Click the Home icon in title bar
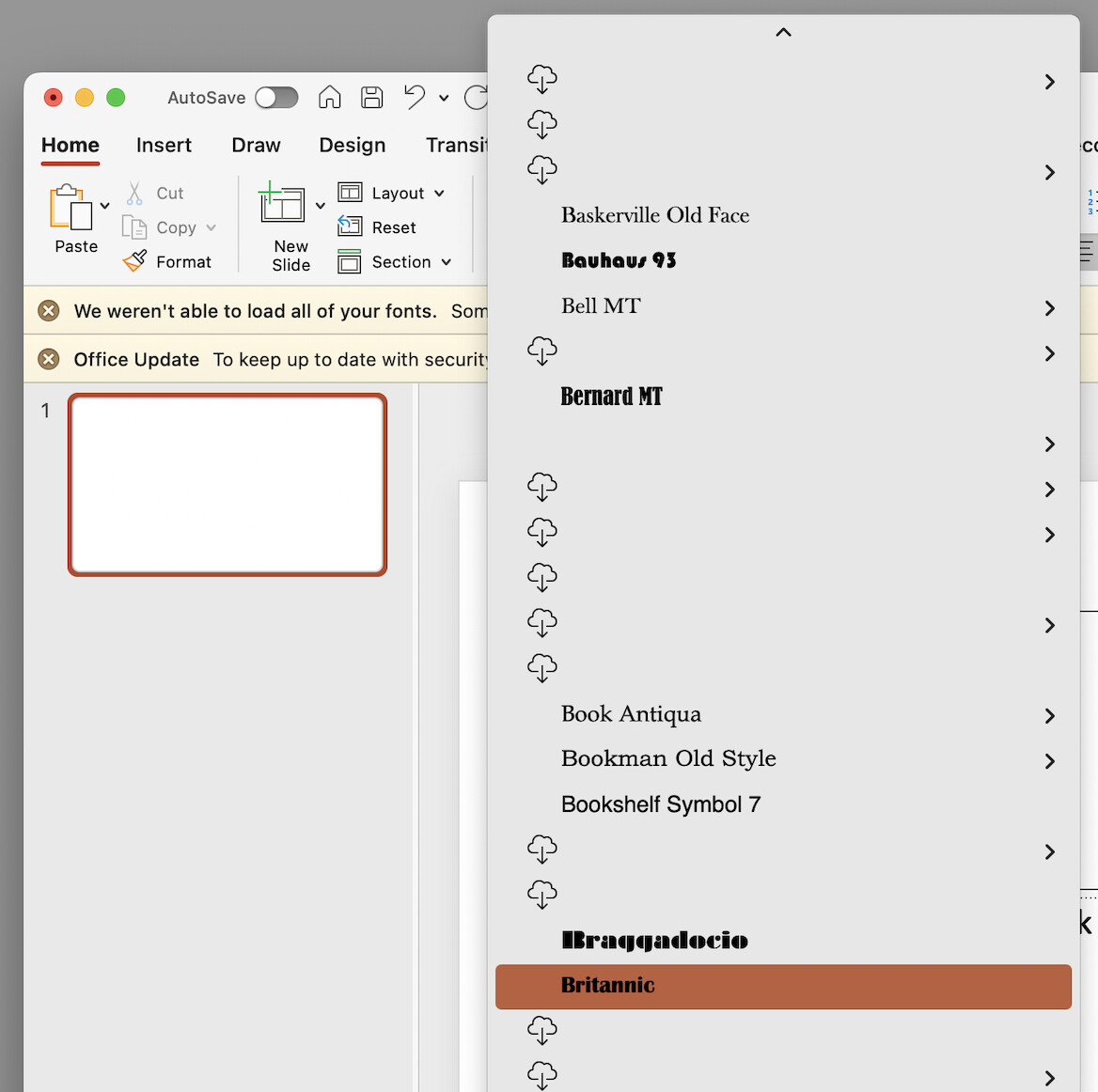Viewport: 1098px width, 1092px height. 330,97
